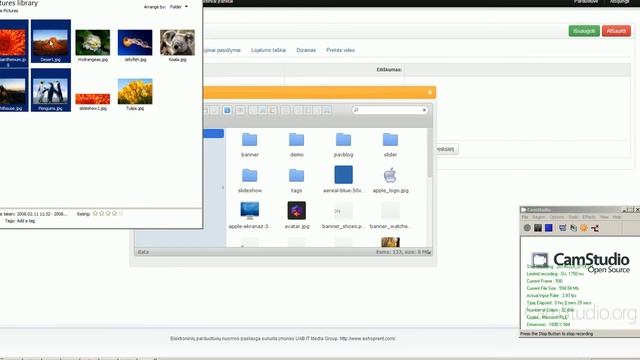Open CamStudio Options menu
The image size is (640, 360).
pyautogui.click(x=557, y=217)
